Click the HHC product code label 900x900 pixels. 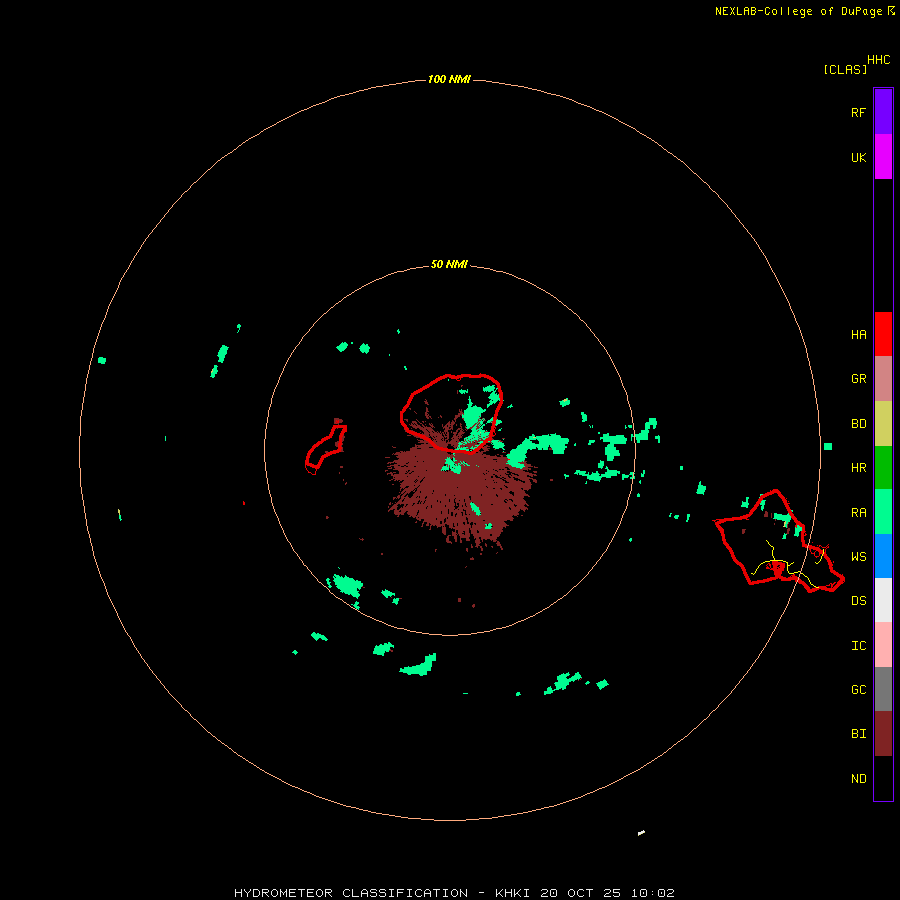point(878,60)
